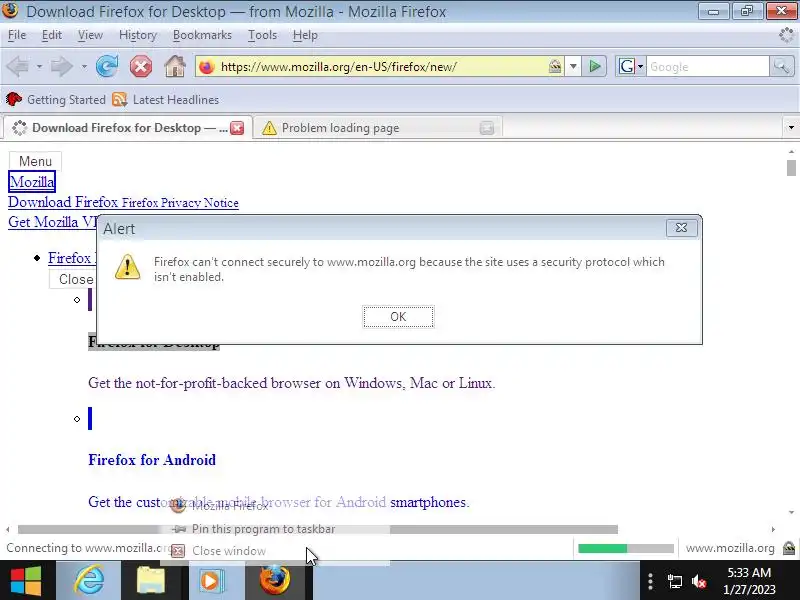Click the page loading progress bar

coord(626,548)
